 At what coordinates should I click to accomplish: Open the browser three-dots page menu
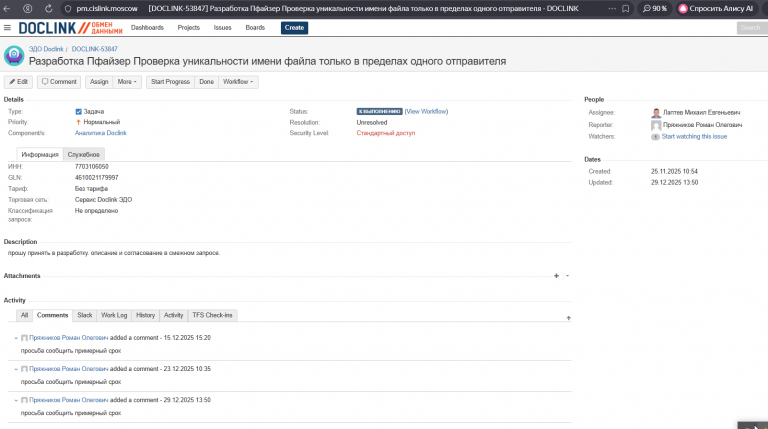(x=612, y=8)
